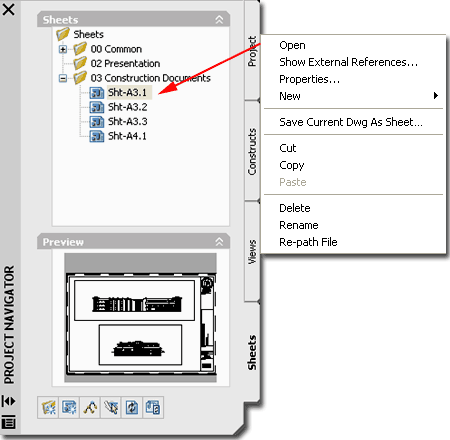This screenshot has width=450, height=440.
Task: Open the New submenu arrow
Action: pos(436,96)
